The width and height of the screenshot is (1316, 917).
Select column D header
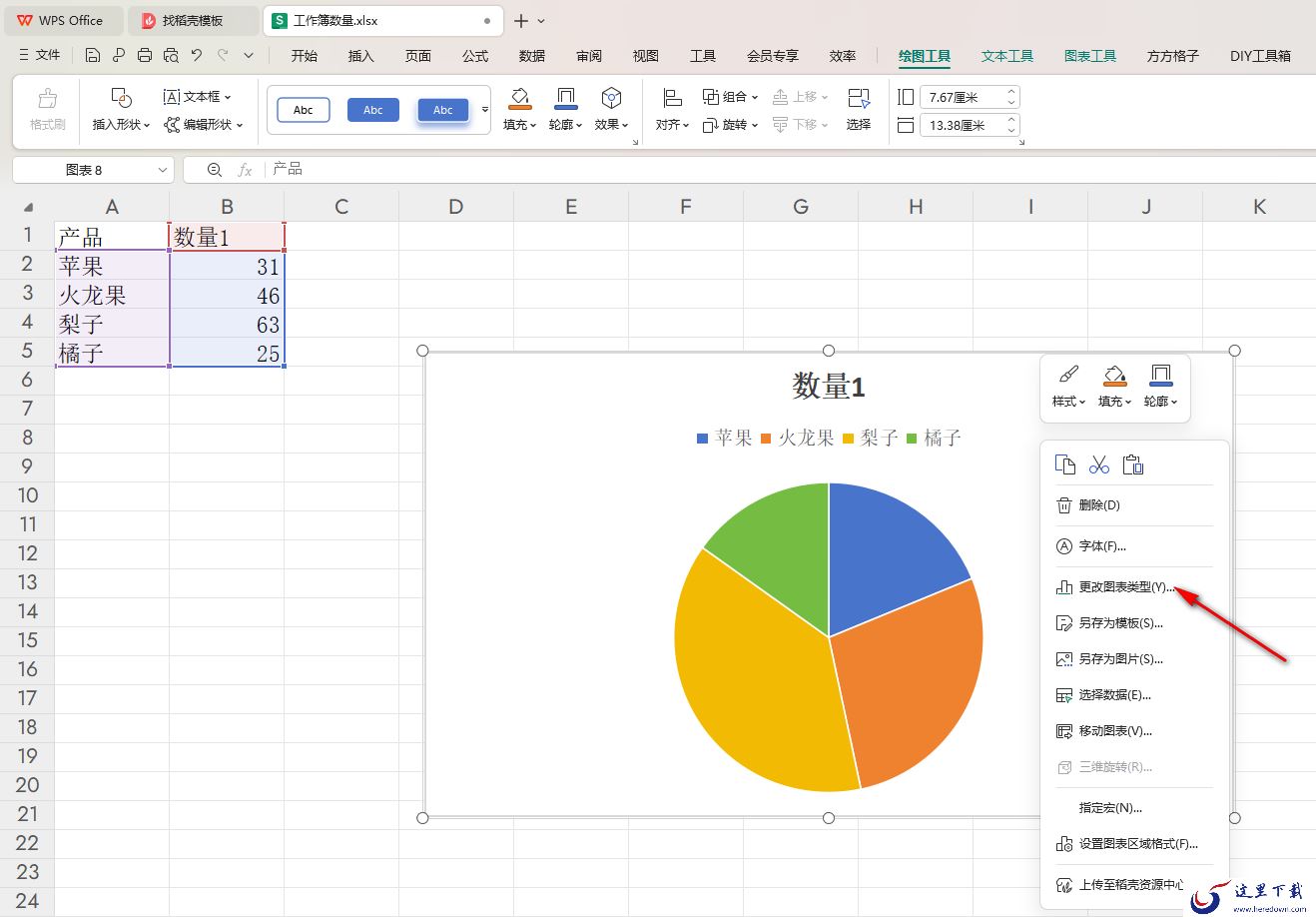tap(455, 207)
